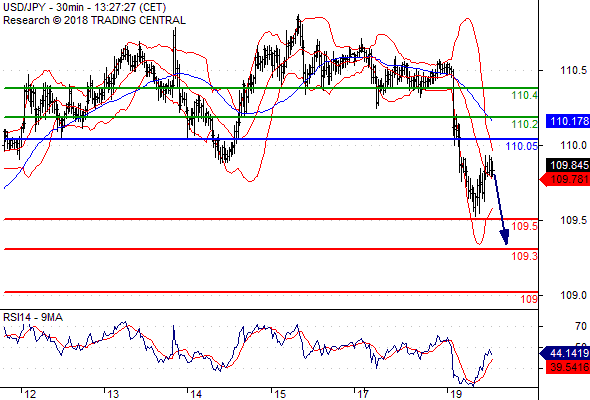Select the red 109.5 support level label

[x=525, y=226]
